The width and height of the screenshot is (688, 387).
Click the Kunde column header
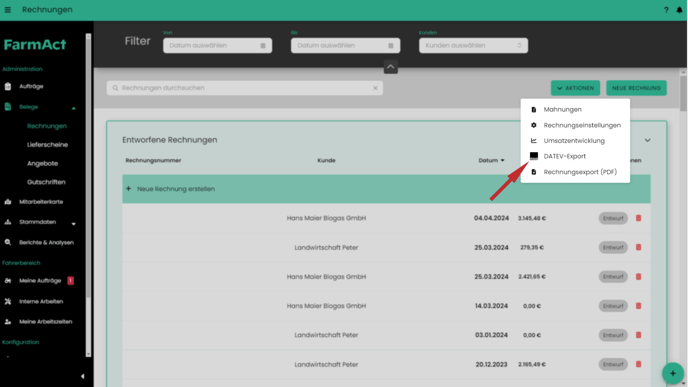[x=326, y=161]
